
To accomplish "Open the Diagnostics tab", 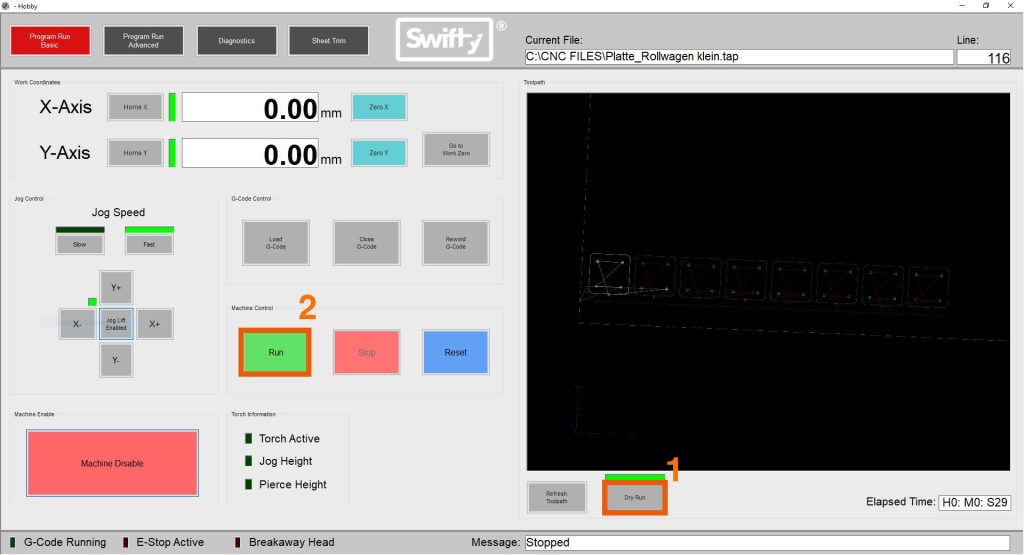I will [236, 40].
